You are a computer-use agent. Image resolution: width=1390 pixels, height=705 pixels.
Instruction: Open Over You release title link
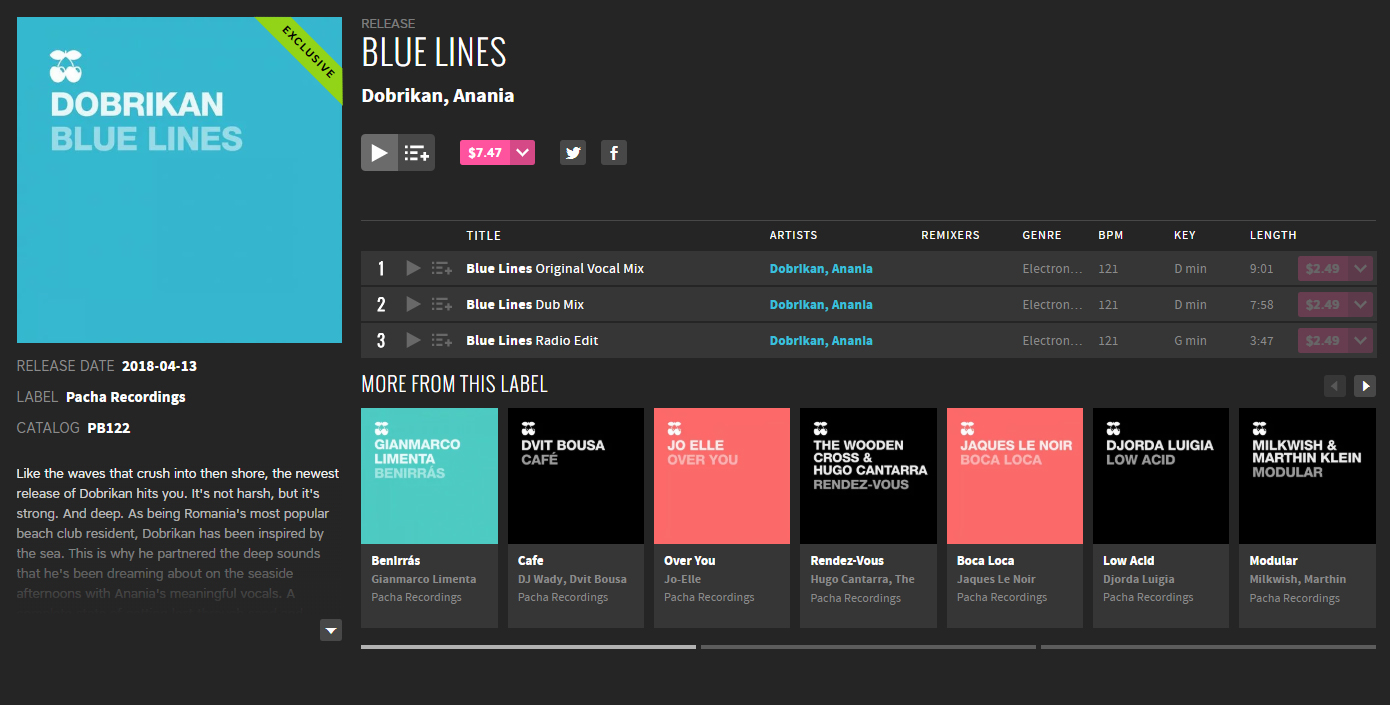(x=690, y=560)
